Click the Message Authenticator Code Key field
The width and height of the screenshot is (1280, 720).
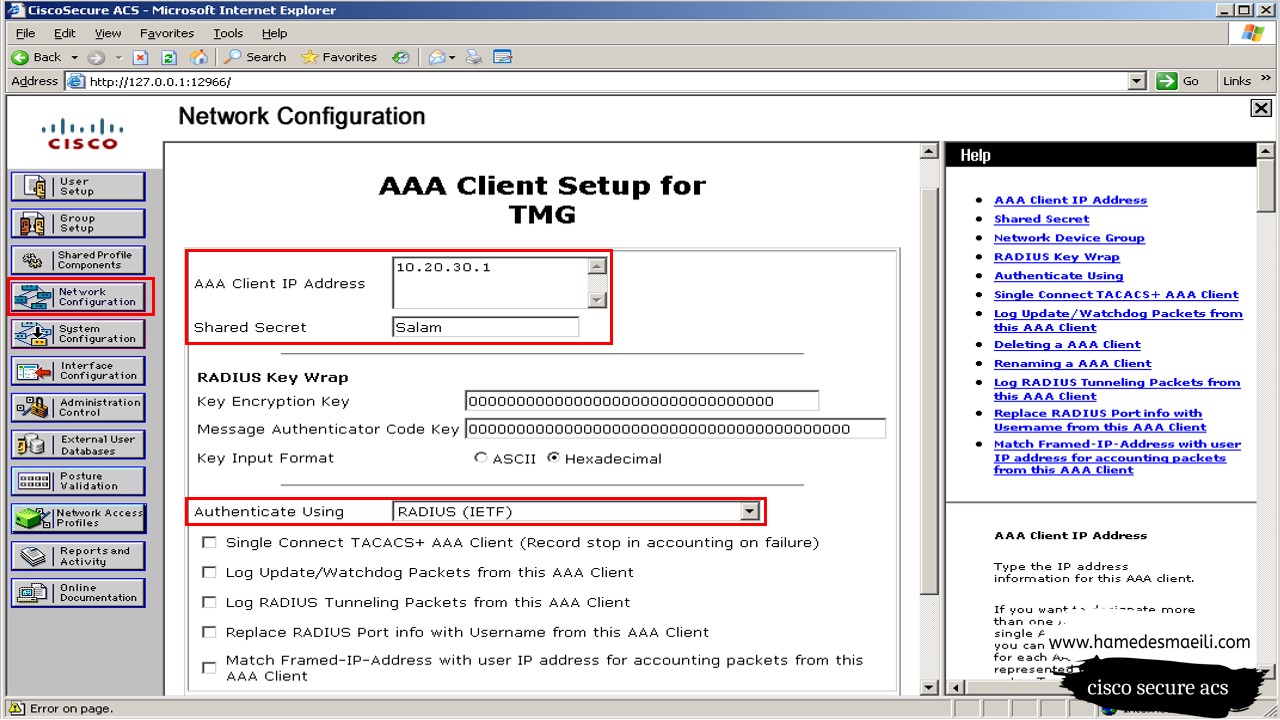[675, 429]
